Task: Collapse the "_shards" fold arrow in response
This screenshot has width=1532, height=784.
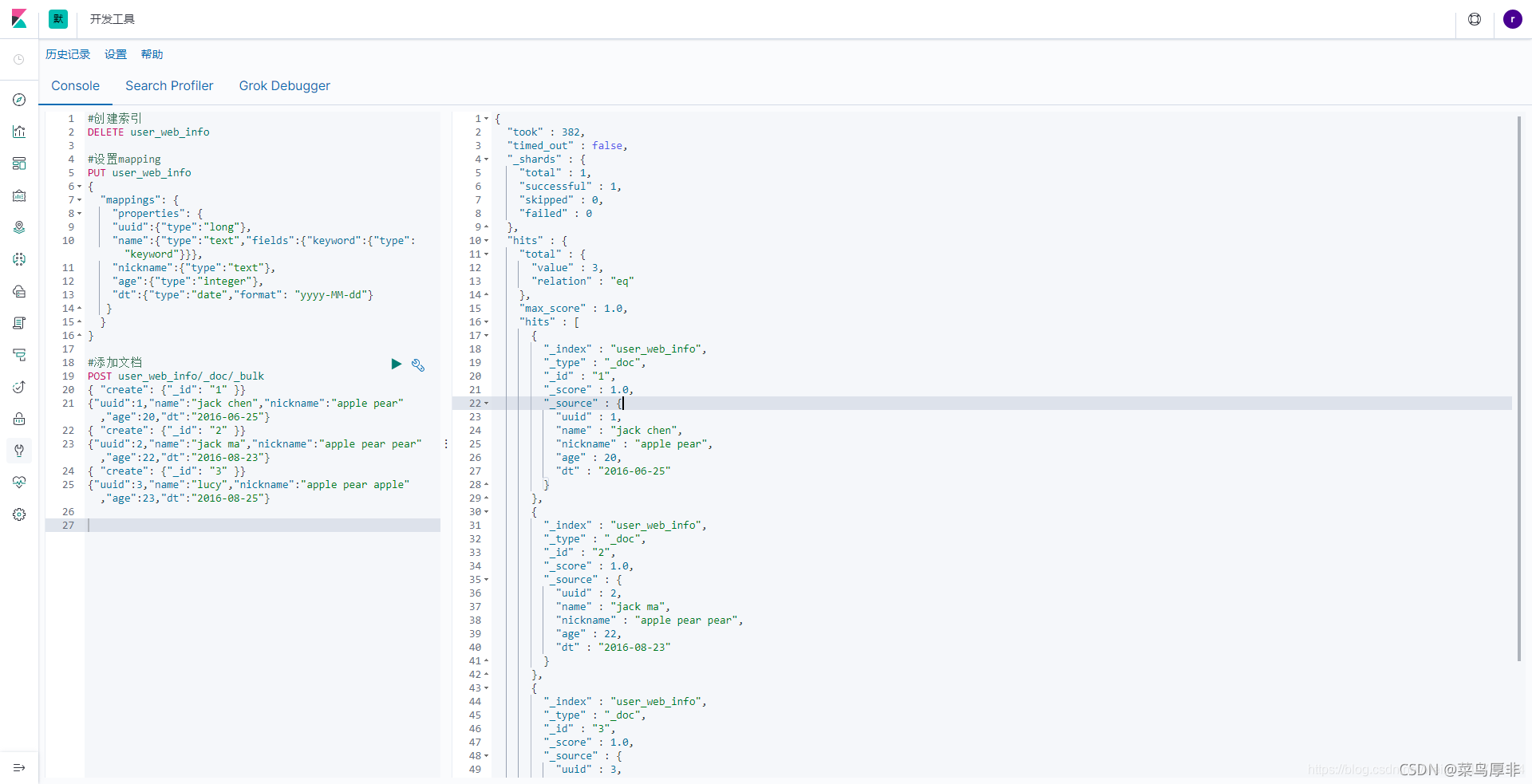Action: (x=486, y=160)
